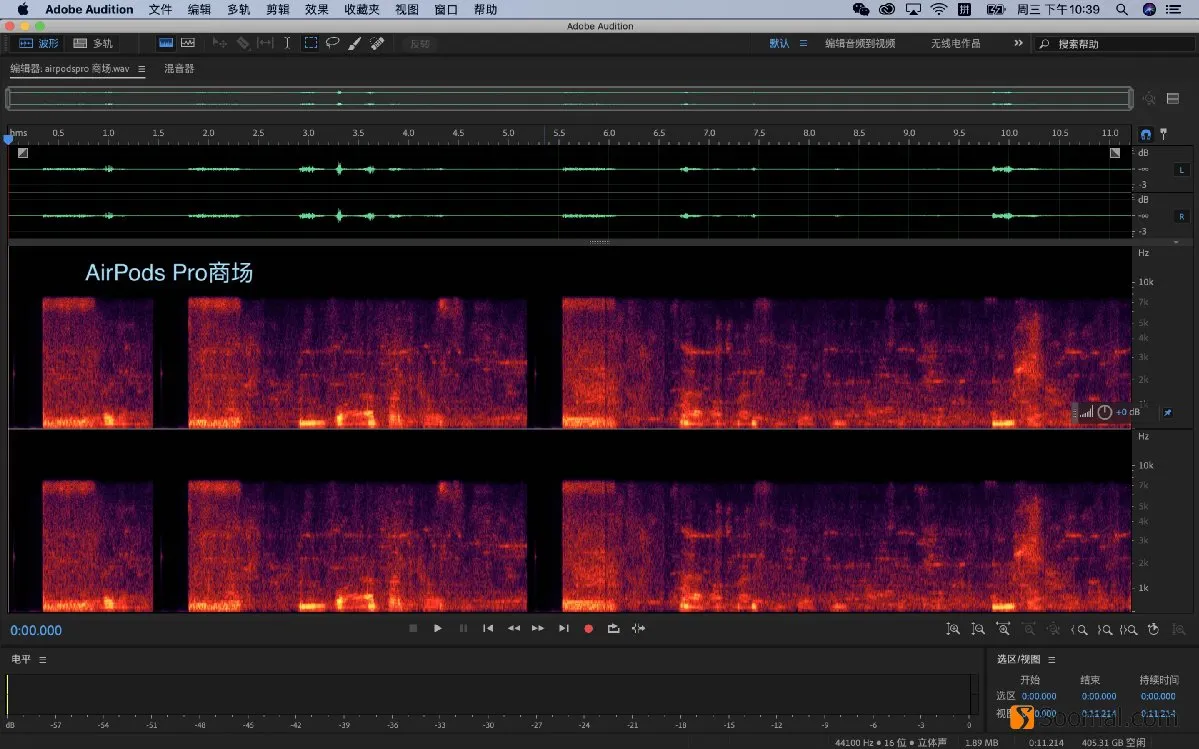Image resolution: width=1199 pixels, height=749 pixels.
Task: Select the Move tool in toolbar
Action: (x=219, y=44)
